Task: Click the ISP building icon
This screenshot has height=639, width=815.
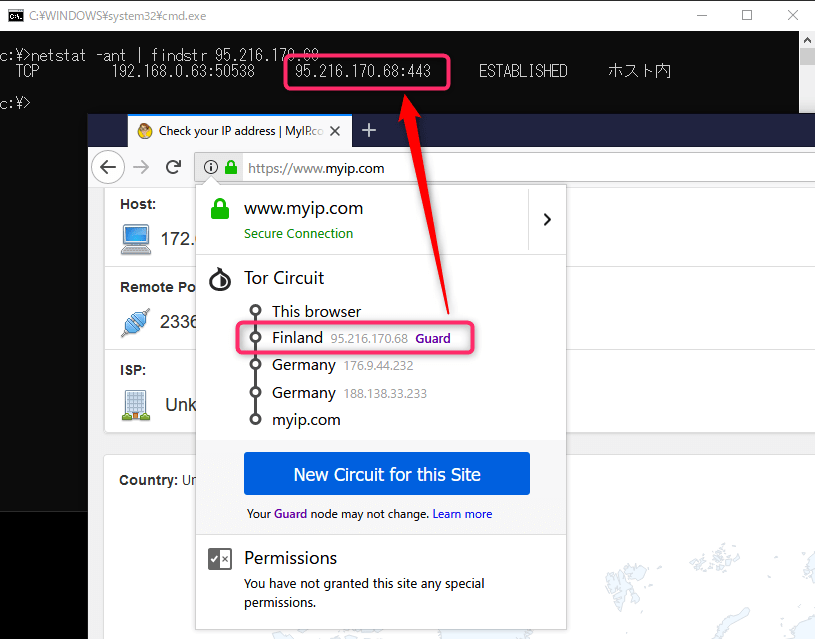Action: coord(136,405)
